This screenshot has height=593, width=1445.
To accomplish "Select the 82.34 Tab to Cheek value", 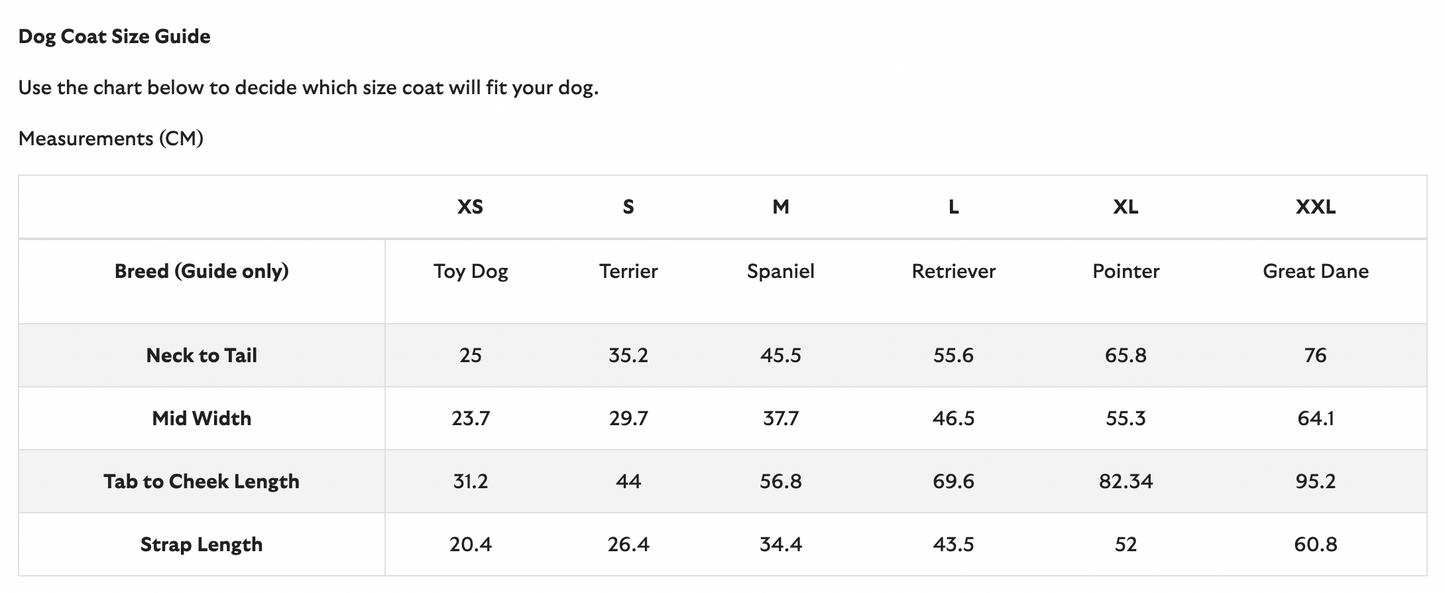I will [1125, 481].
